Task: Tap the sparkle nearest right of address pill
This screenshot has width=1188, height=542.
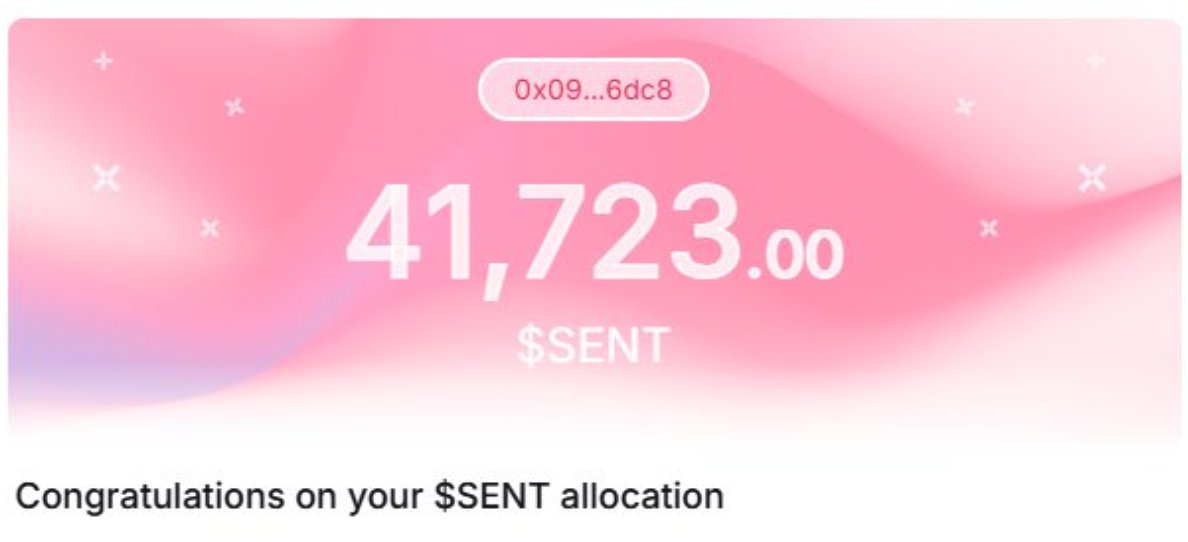Action: point(965,106)
